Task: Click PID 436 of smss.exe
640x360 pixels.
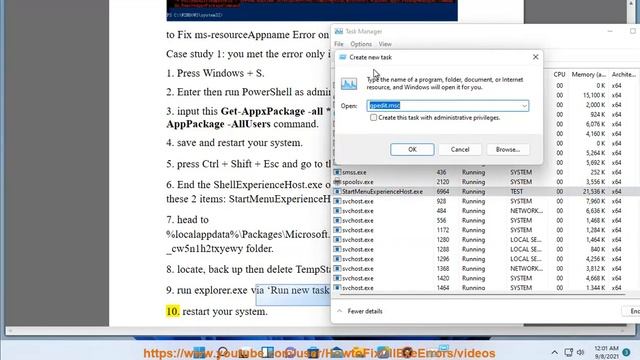Action: click(x=441, y=172)
